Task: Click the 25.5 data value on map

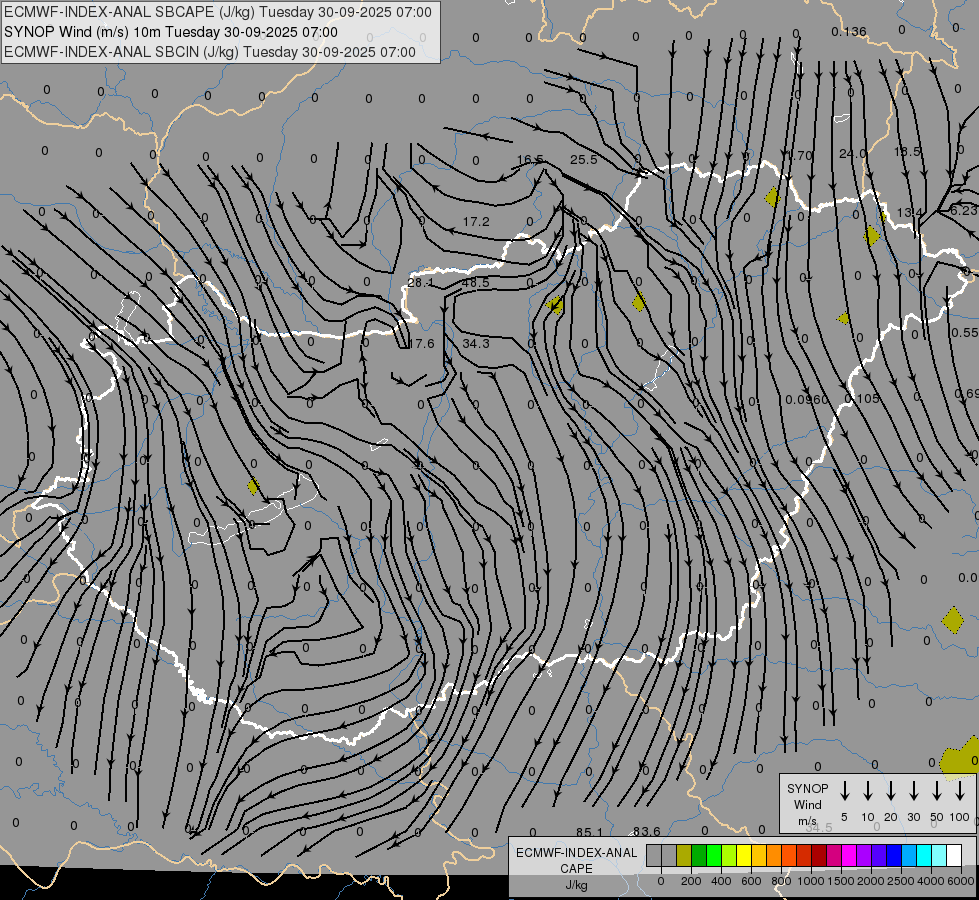Action: (x=584, y=160)
